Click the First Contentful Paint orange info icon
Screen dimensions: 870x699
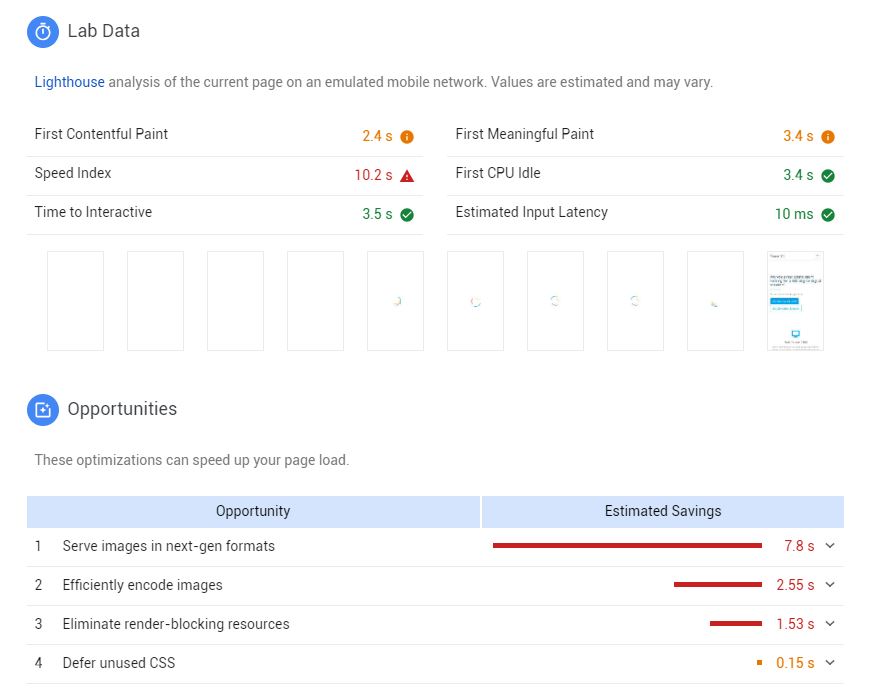tap(407, 137)
